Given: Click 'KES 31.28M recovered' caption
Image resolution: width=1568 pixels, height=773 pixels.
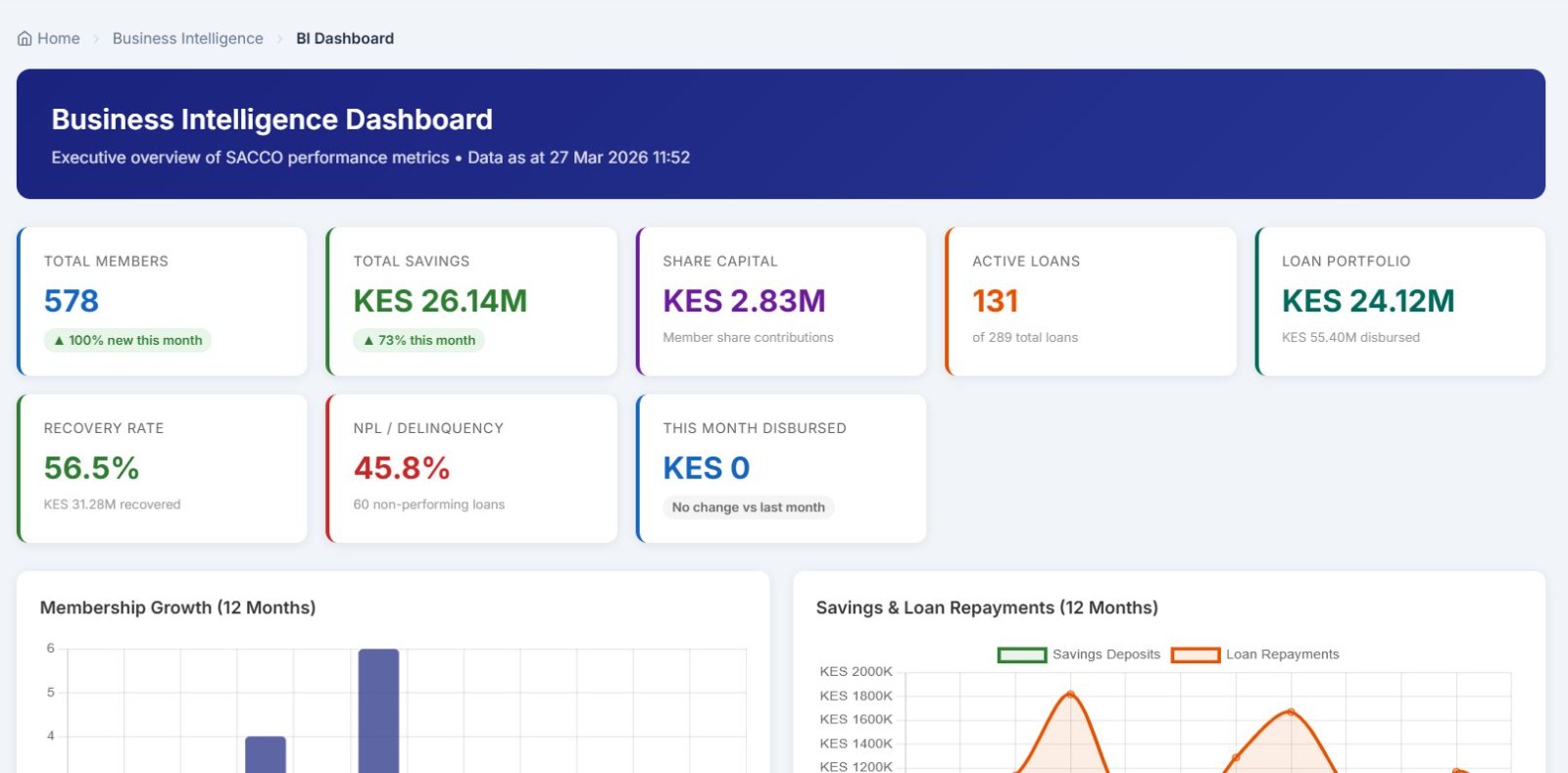Looking at the screenshot, I should click(112, 505).
